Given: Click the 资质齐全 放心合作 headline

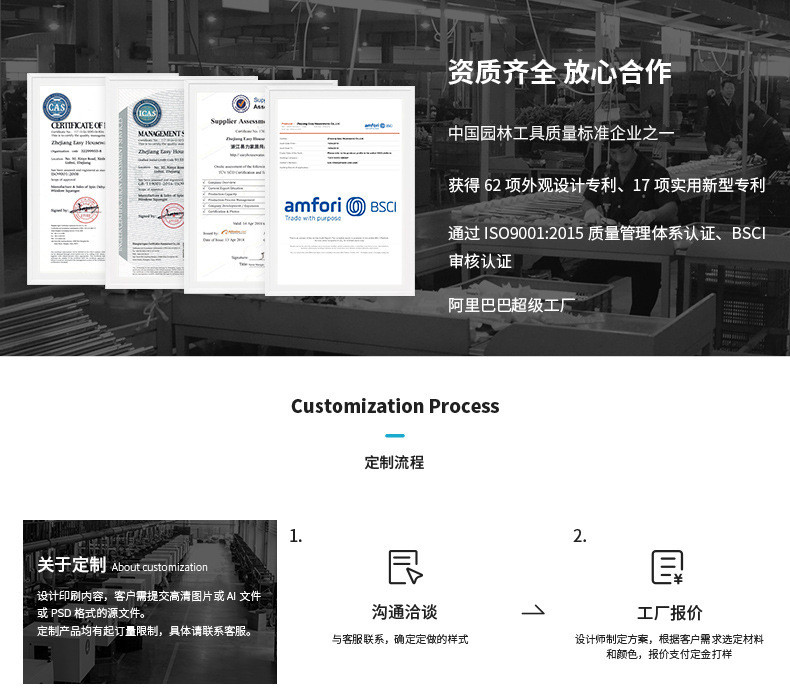Looking at the screenshot, I should click(560, 72).
